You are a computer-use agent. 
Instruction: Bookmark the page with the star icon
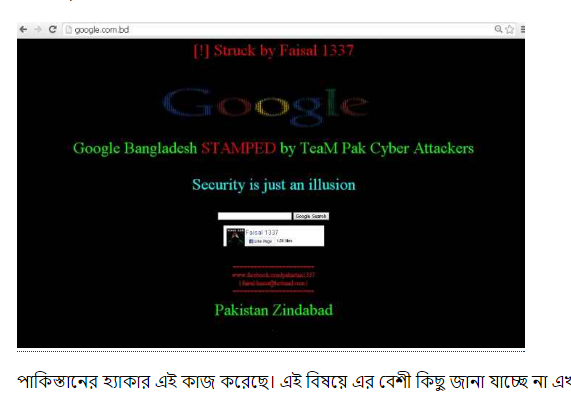point(510,29)
